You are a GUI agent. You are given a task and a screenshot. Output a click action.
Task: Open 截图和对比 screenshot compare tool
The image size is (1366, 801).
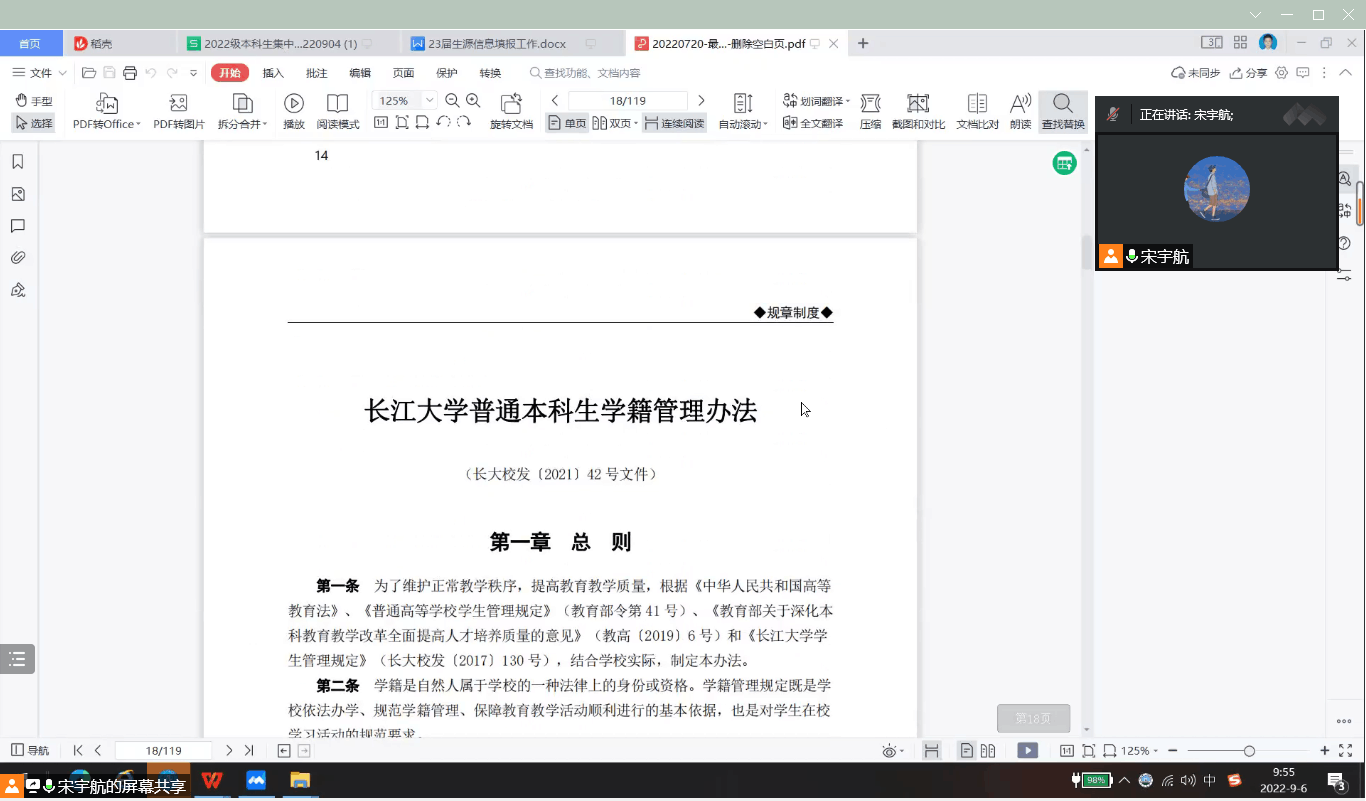click(x=918, y=111)
